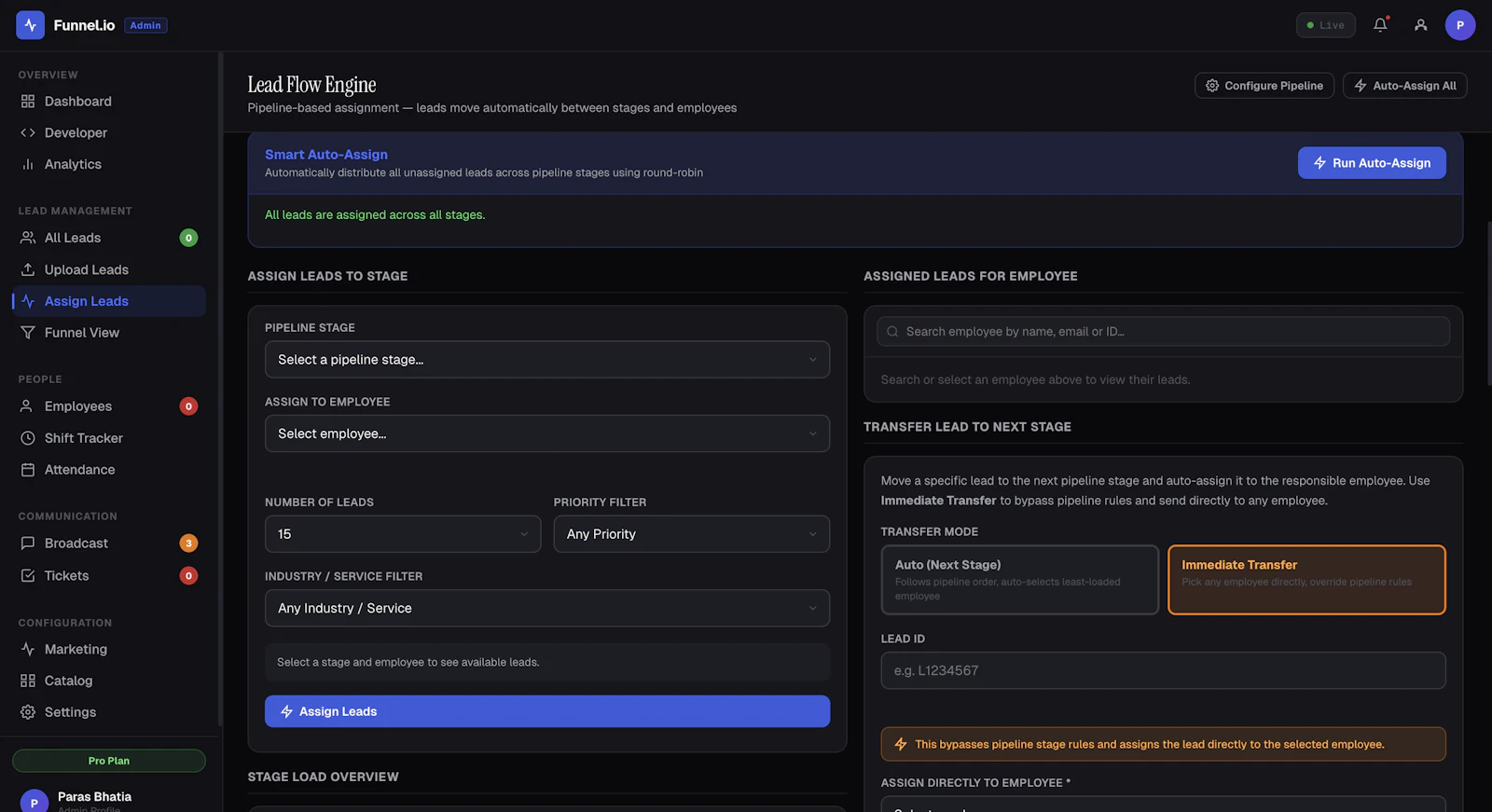Click the Smart Auto-Assign heading
This screenshot has width=1492, height=812.
click(x=326, y=155)
